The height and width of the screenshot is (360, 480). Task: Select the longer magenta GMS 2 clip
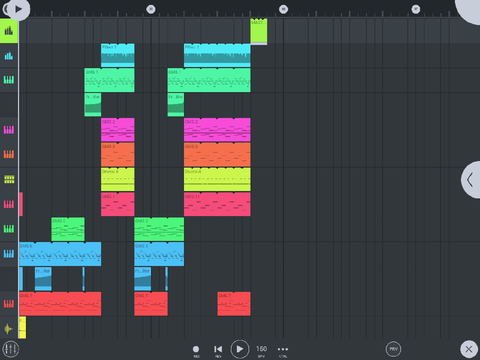pyautogui.click(x=217, y=130)
